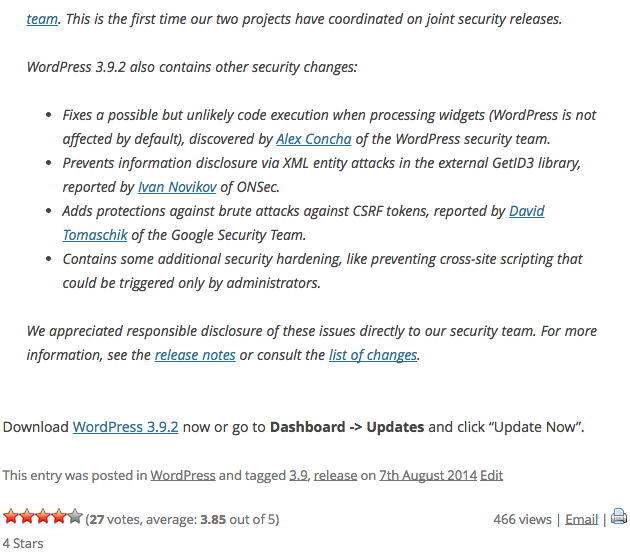This screenshot has height=555, width=630.
Task: Rate the post five stars
Action: 75,516
